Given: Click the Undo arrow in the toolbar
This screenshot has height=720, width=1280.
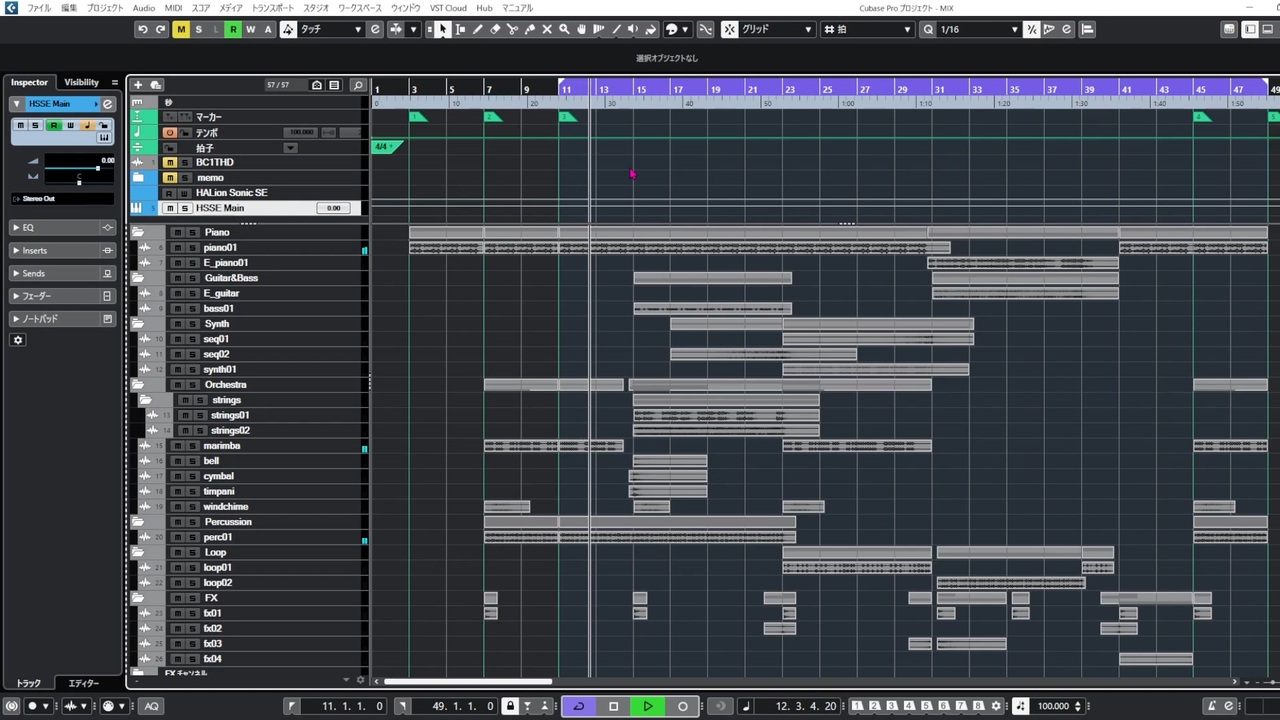Looking at the screenshot, I should click(x=143, y=30).
